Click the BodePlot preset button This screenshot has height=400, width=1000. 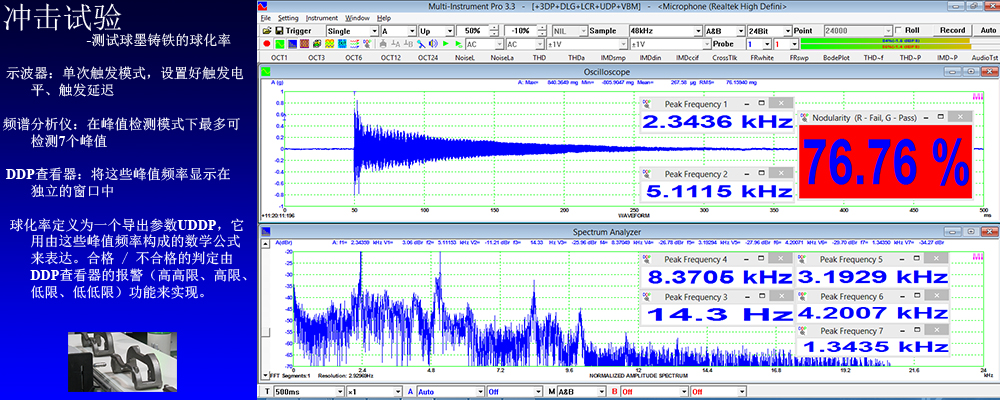tap(834, 57)
